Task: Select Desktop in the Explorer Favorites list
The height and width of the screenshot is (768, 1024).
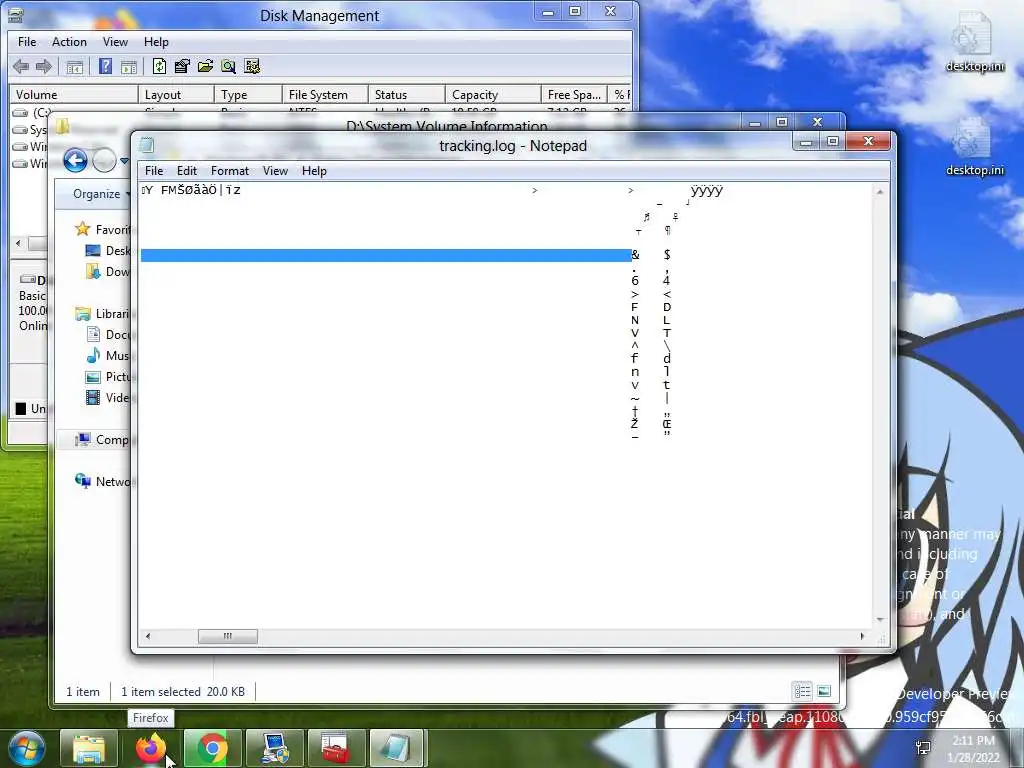Action: (x=108, y=251)
